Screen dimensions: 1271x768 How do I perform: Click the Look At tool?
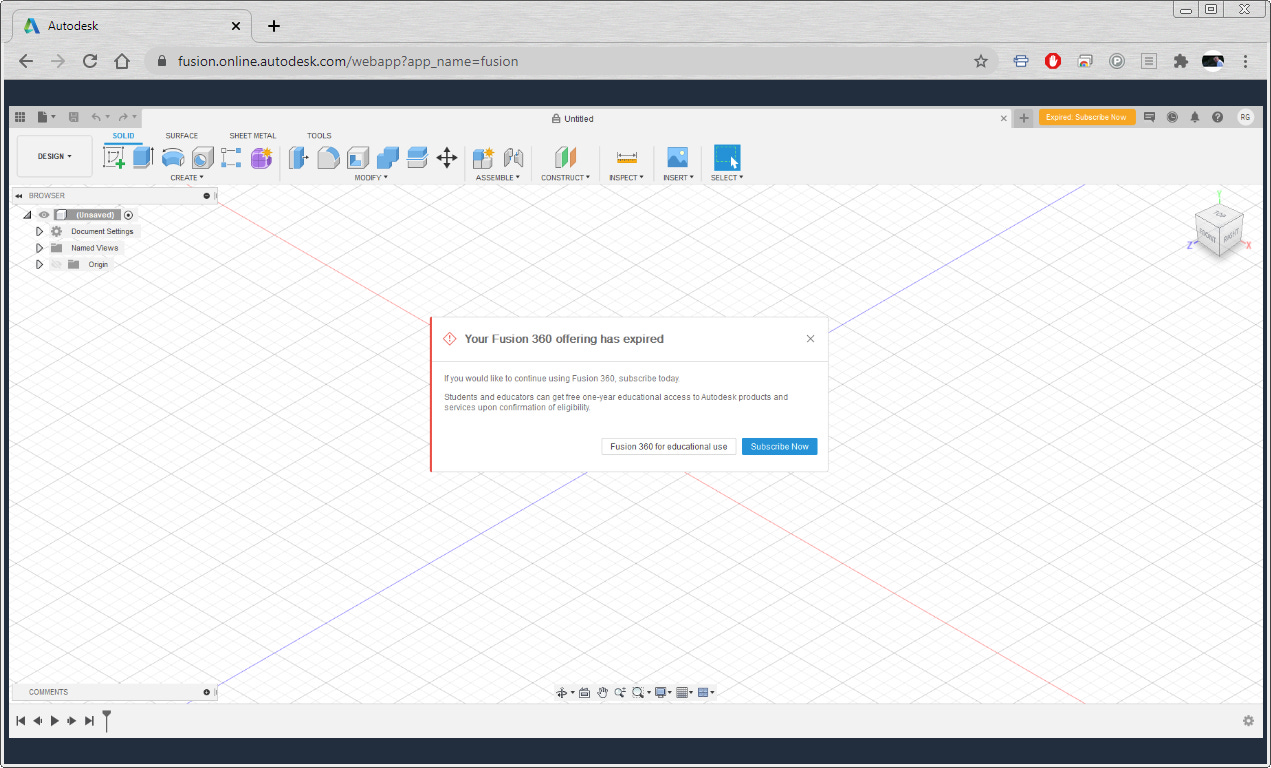click(x=585, y=692)
